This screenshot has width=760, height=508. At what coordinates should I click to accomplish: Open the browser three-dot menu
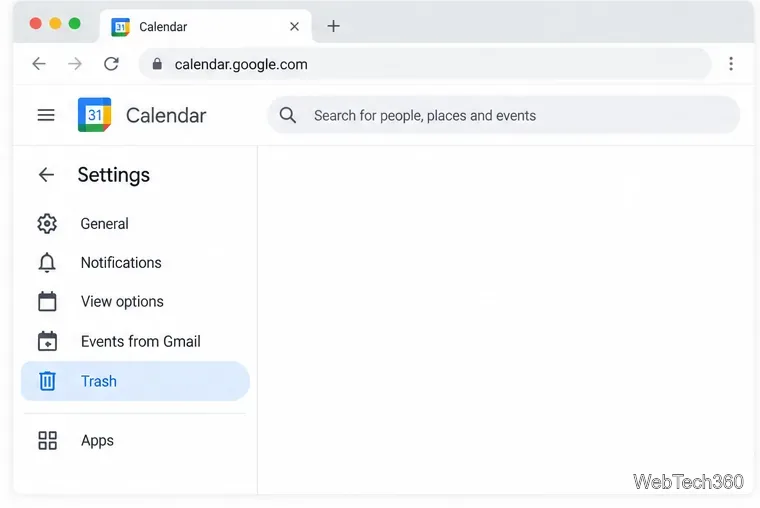[x=731, y=64]
